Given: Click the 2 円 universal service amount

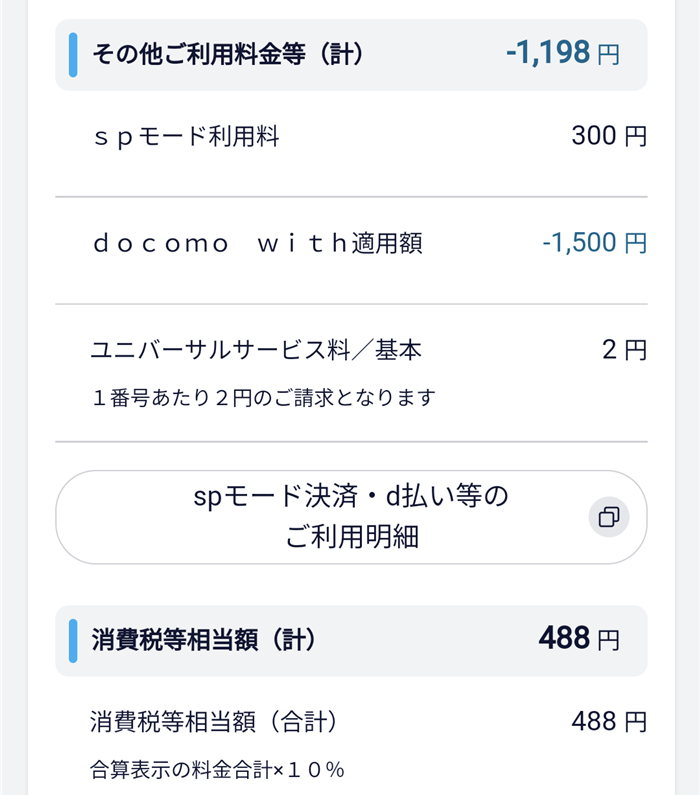Looking at the screenshot, I should (x=624, y=350).
